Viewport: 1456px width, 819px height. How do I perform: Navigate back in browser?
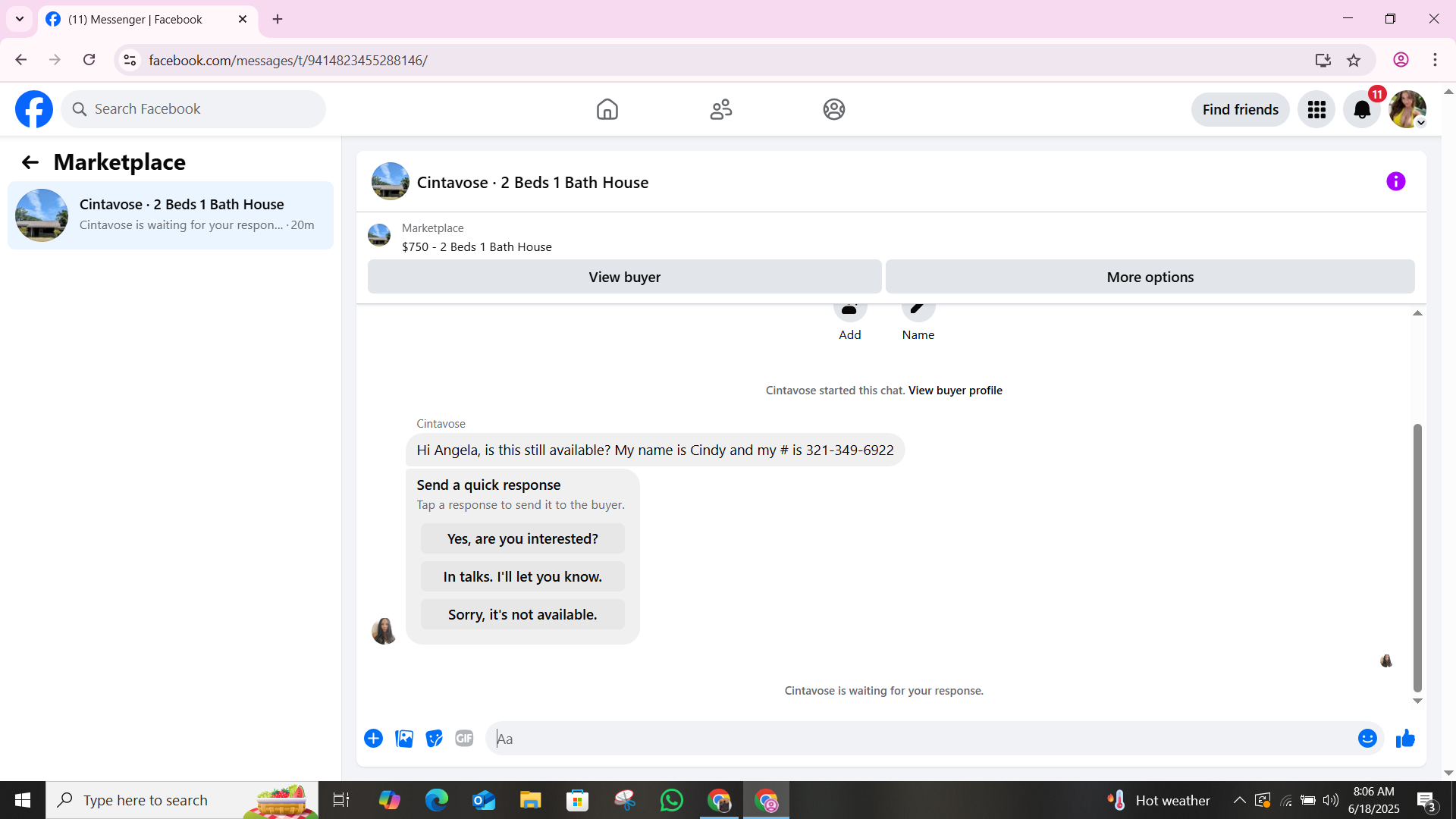point(20,60)
